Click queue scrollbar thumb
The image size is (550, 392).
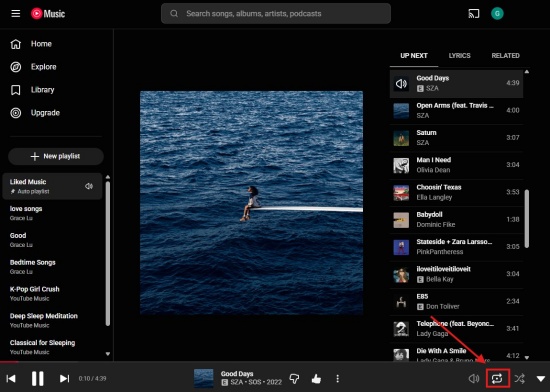click(x=526, y=219)
